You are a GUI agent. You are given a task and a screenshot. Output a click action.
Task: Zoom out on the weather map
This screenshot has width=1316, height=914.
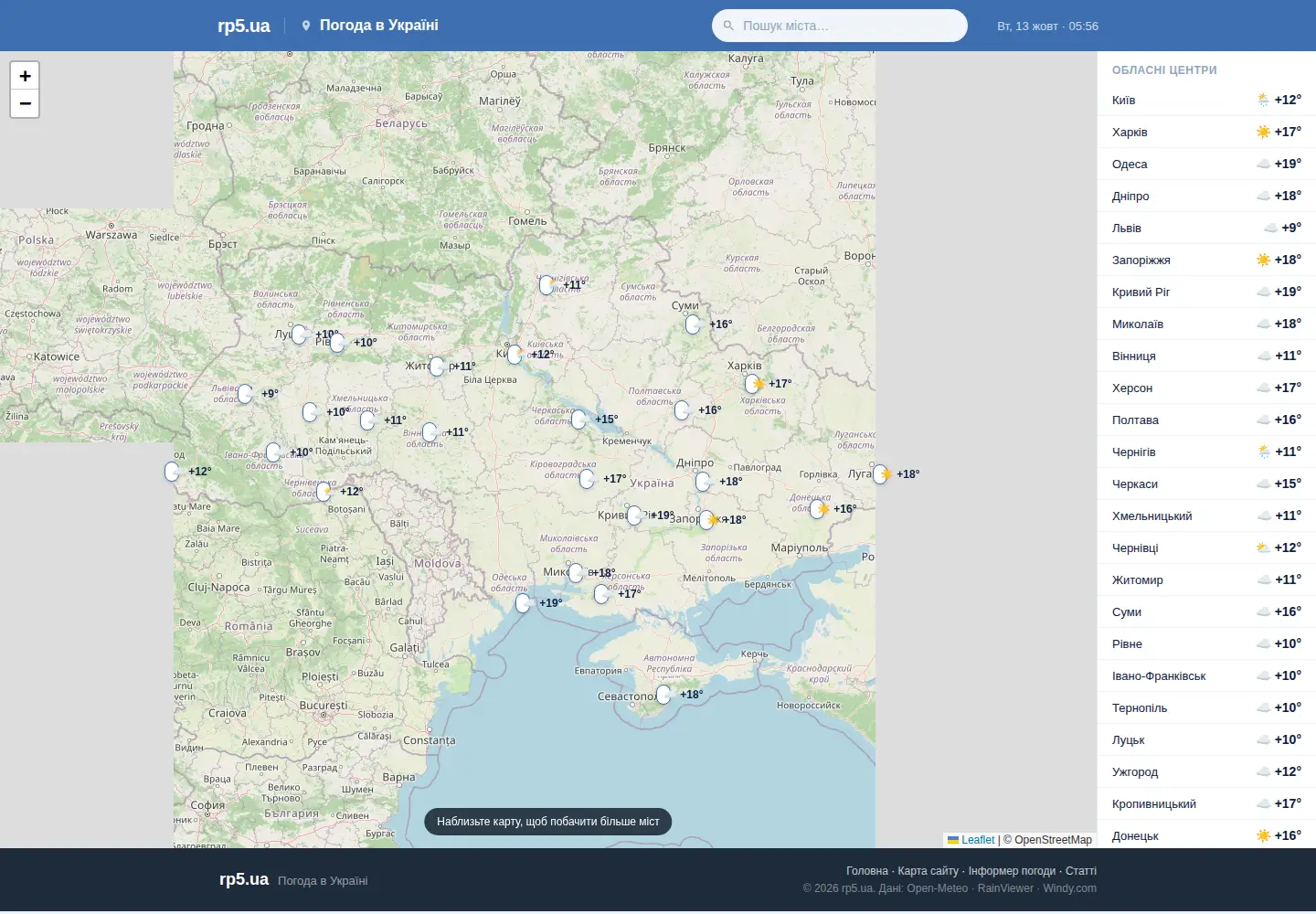25,103
